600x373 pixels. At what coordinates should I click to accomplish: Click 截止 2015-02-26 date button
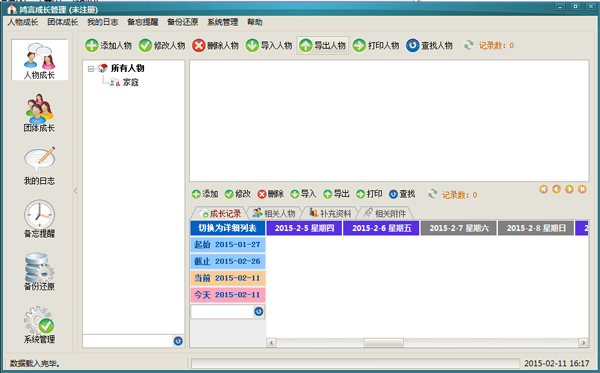228,261
